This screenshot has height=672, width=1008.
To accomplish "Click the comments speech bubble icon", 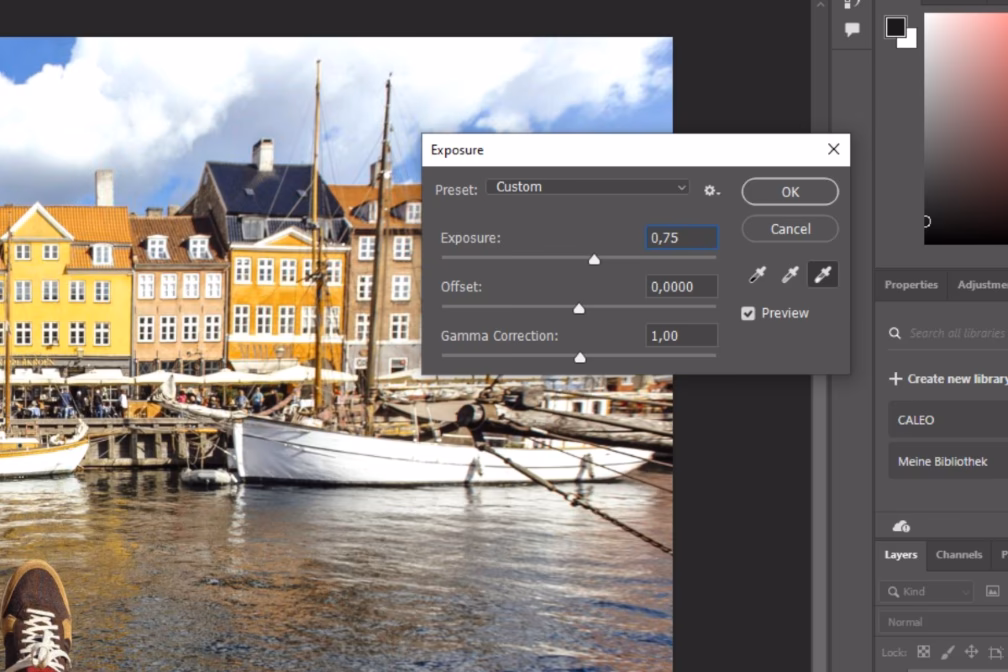I will tap(852, 30).
